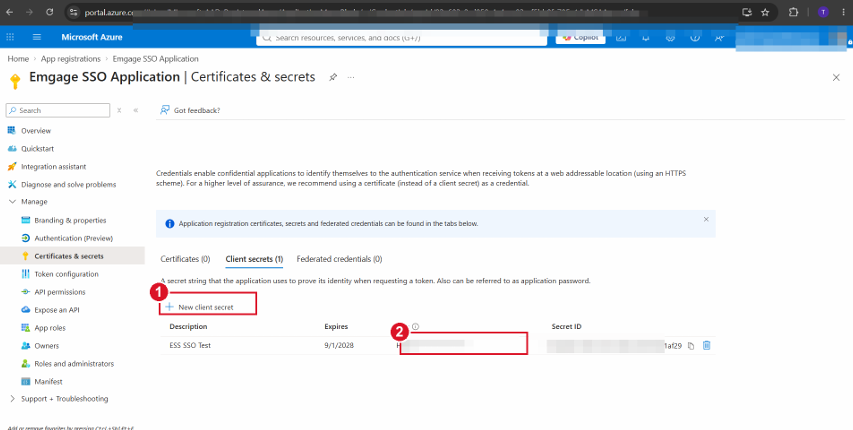The height and width of the screenshot is (430, 853).
Task: Open browser extensions puzzle icon
Action: point(793,12)
